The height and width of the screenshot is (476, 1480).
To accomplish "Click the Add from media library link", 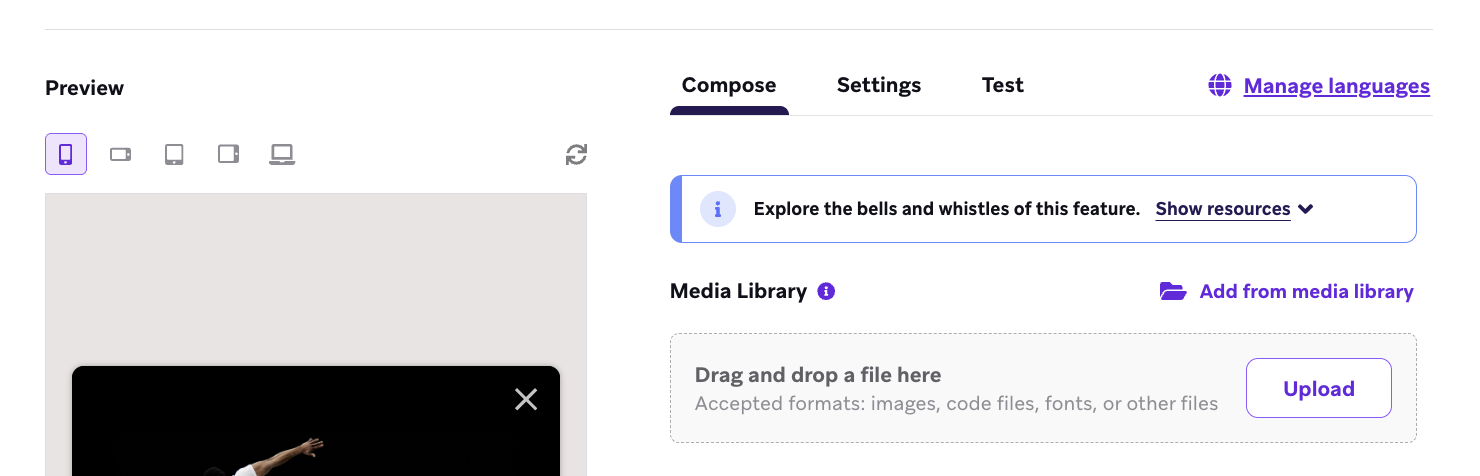I will pos(1306,291).
